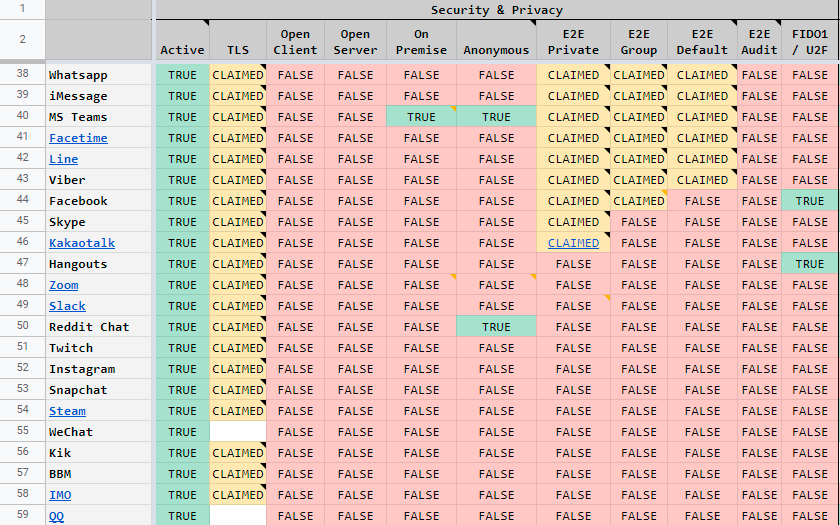Screen dimensions: 840x525
Task: Select the E2E Default column header
Action: [x=702, y=42]
